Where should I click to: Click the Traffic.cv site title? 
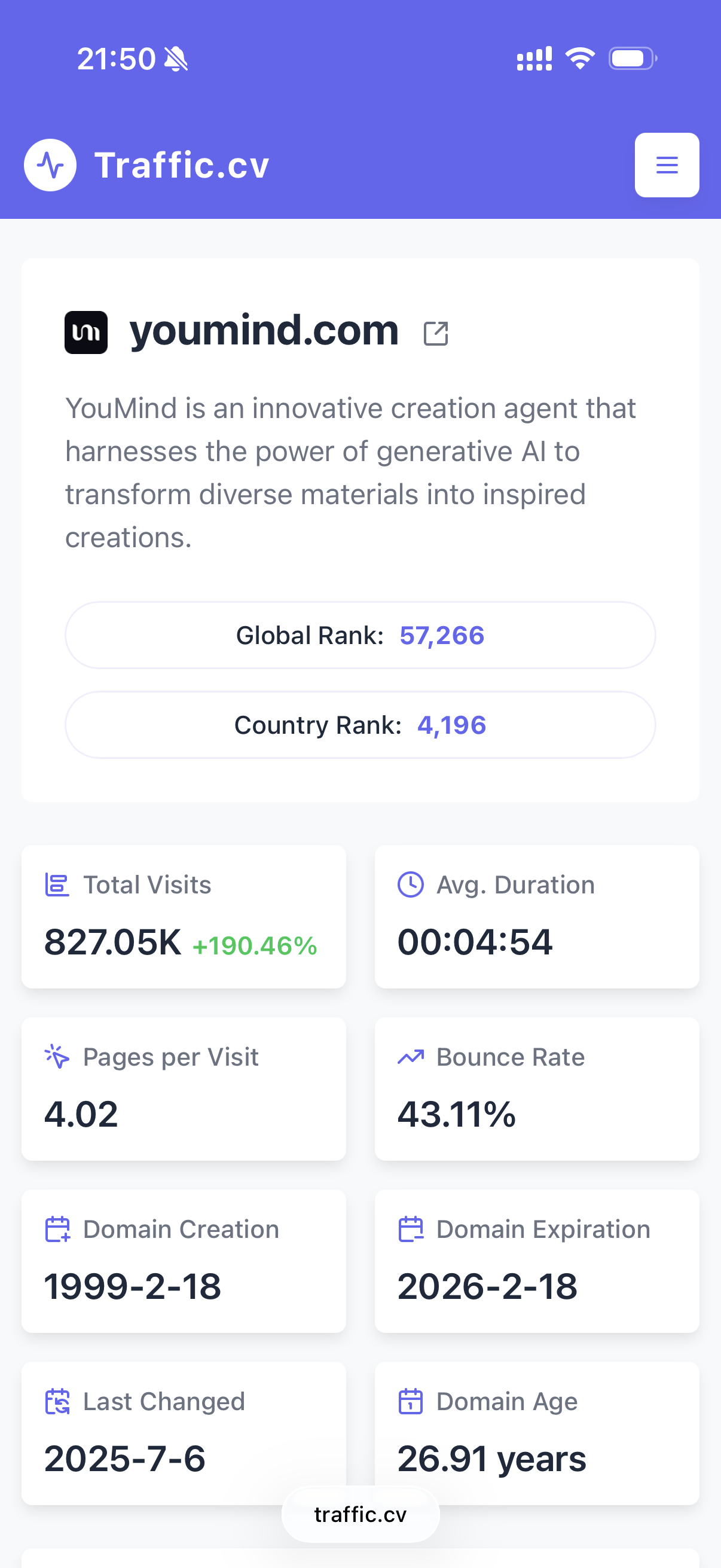coord(181,165)
